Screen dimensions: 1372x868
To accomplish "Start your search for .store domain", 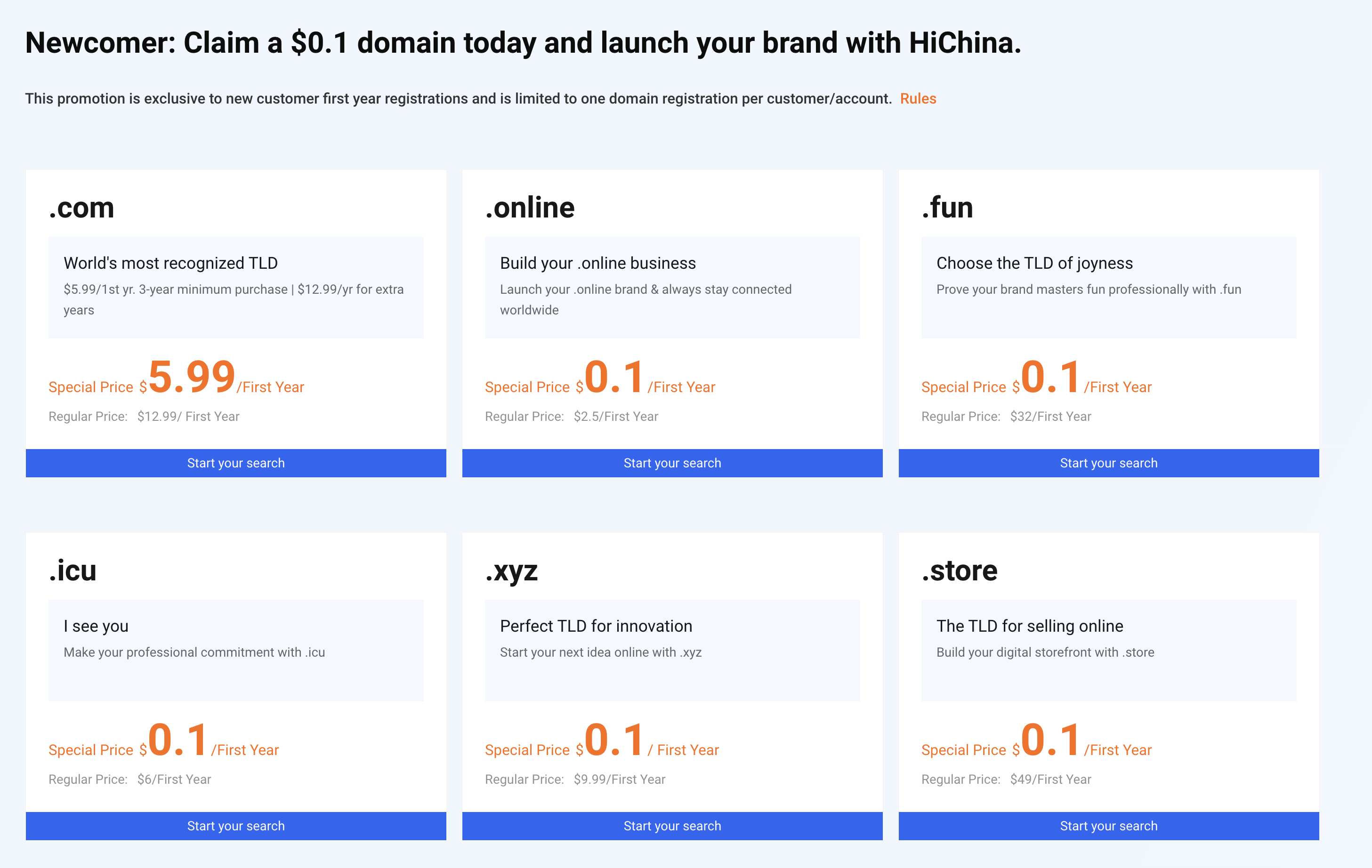I will coord(1109,826).
